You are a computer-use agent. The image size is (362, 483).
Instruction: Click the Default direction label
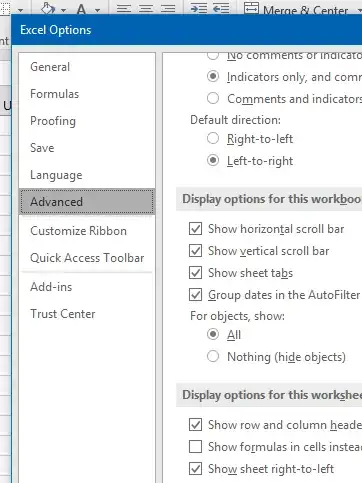point(235,120)
